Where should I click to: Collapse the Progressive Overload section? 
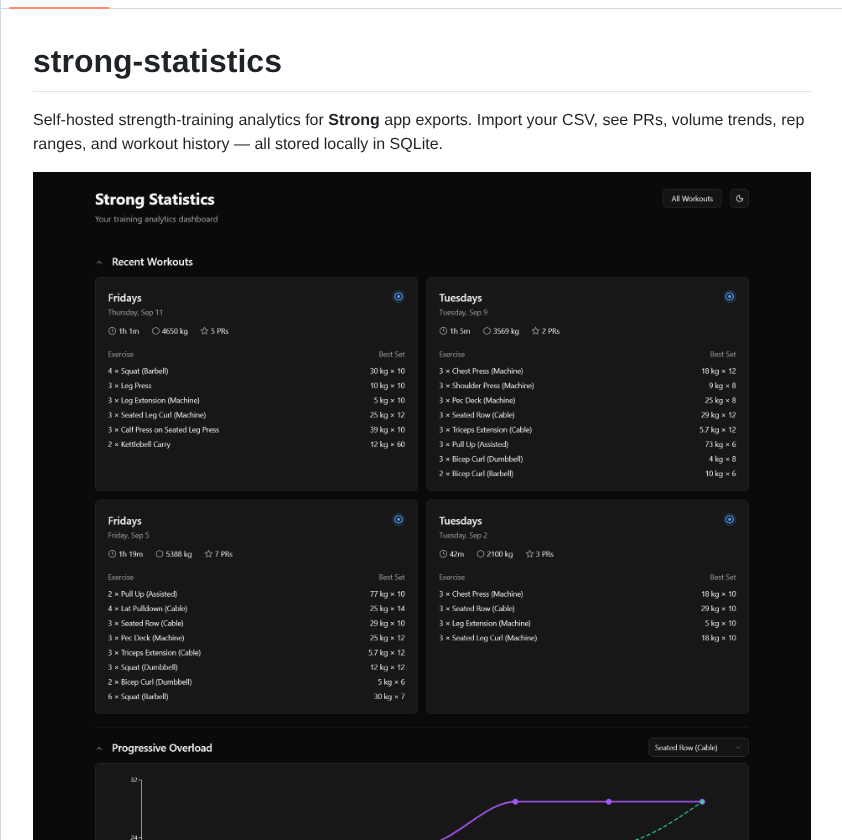pyautogui.click(x=99, y=747)
